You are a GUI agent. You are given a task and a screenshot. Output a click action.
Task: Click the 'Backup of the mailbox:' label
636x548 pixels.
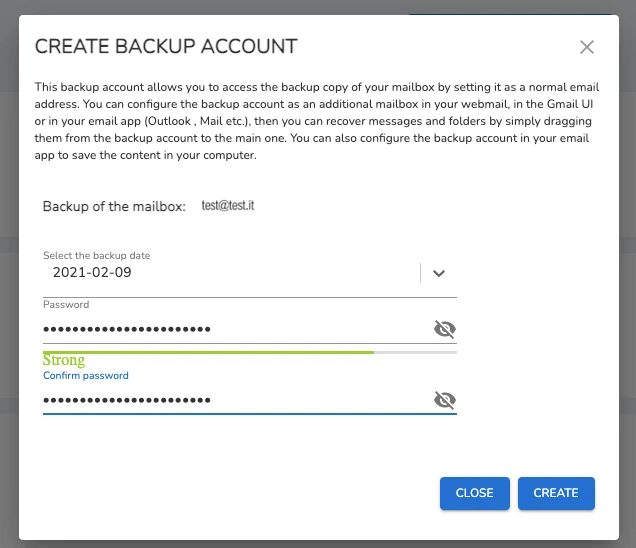pos(114,206)
